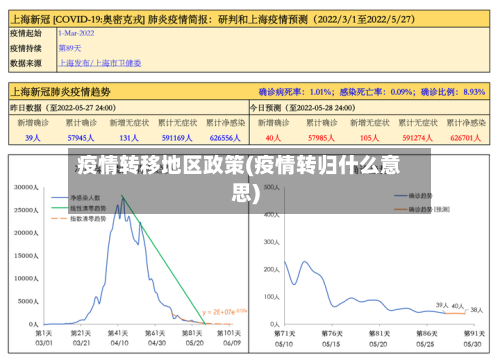The height and width of the screenshot is (362, 500).
Task: Click the 第91天 x-axis label
Action: [474, 333]
